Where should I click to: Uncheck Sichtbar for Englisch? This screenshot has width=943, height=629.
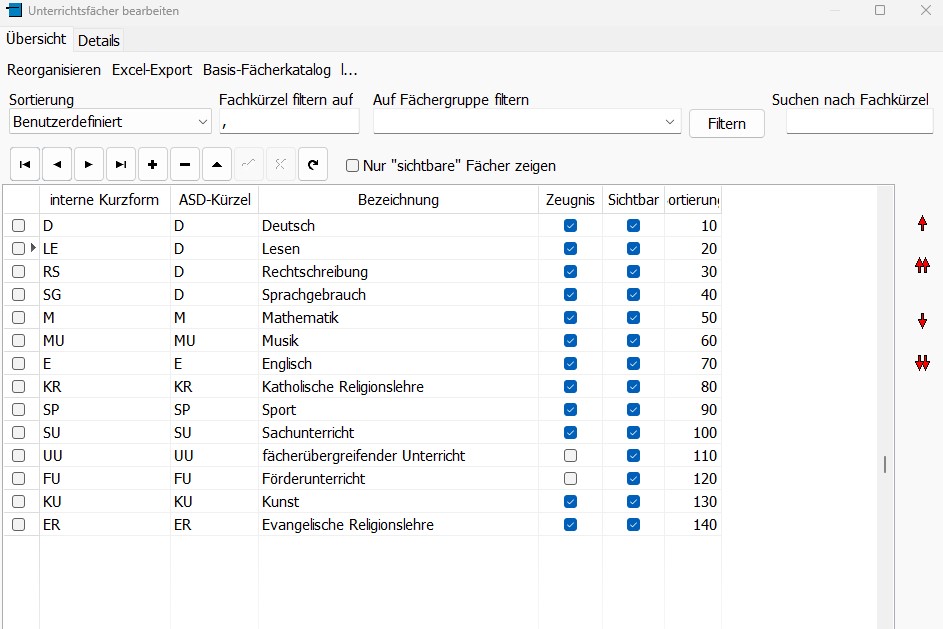point(633,364)
